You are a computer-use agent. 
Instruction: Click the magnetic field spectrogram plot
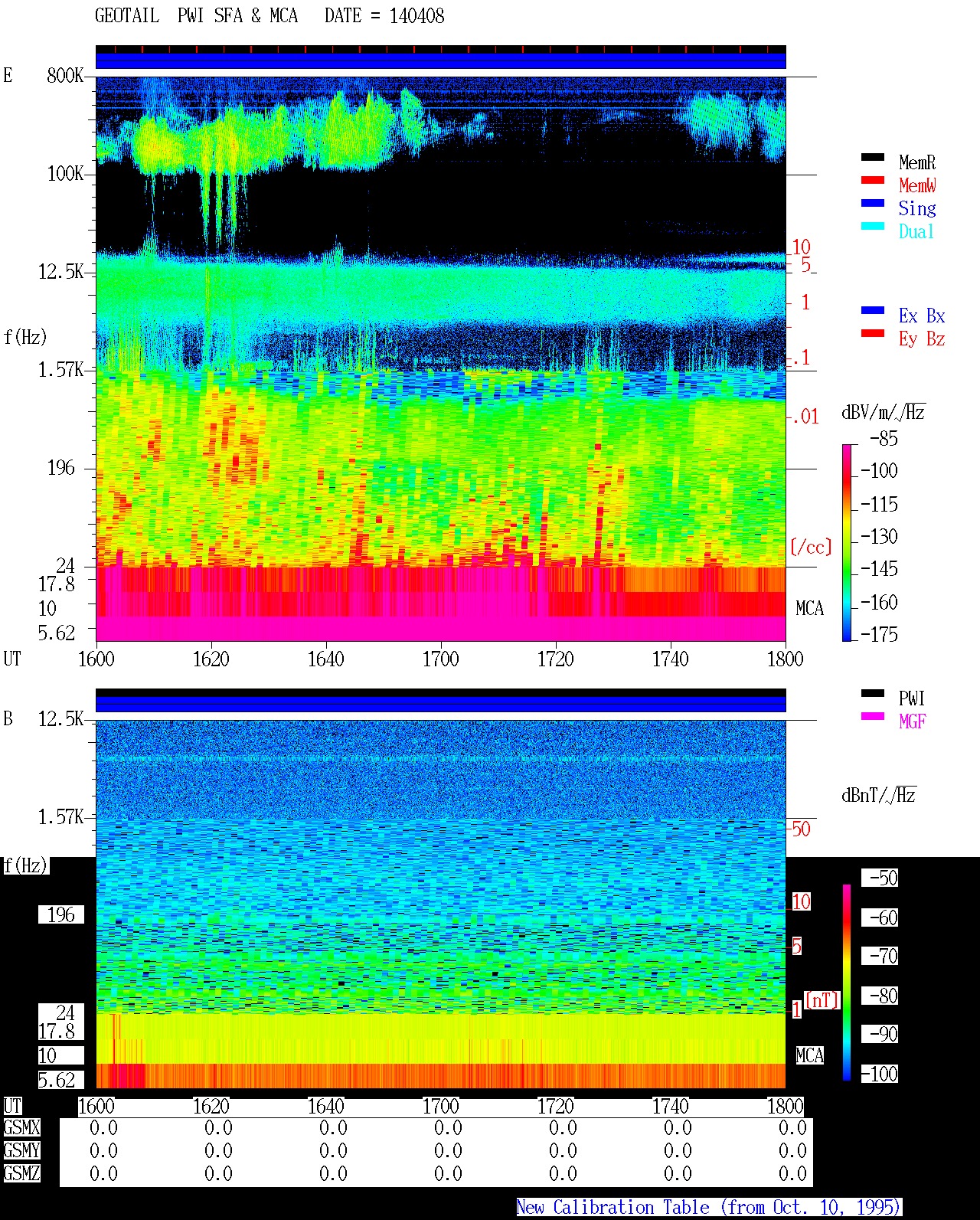(440, 904)
